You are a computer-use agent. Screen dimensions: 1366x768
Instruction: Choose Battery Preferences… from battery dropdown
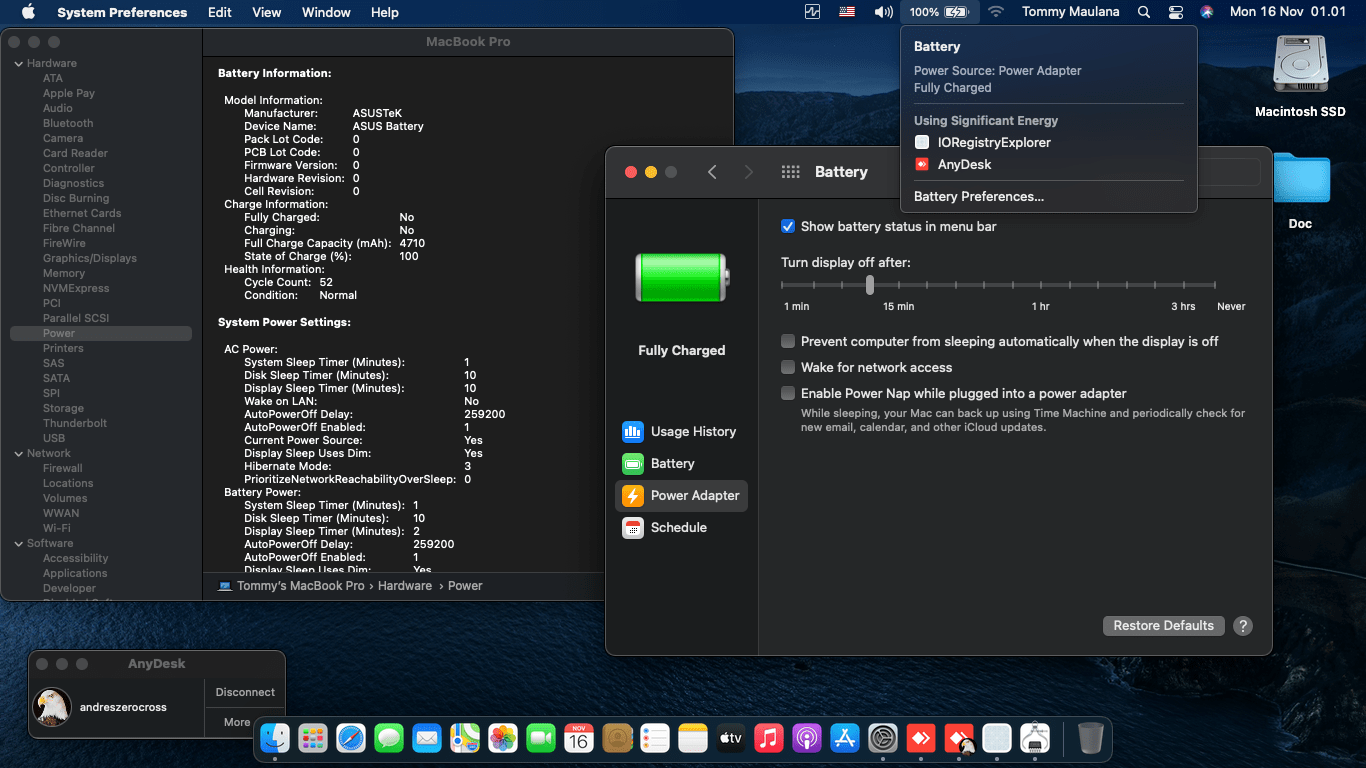click(979, 197)
